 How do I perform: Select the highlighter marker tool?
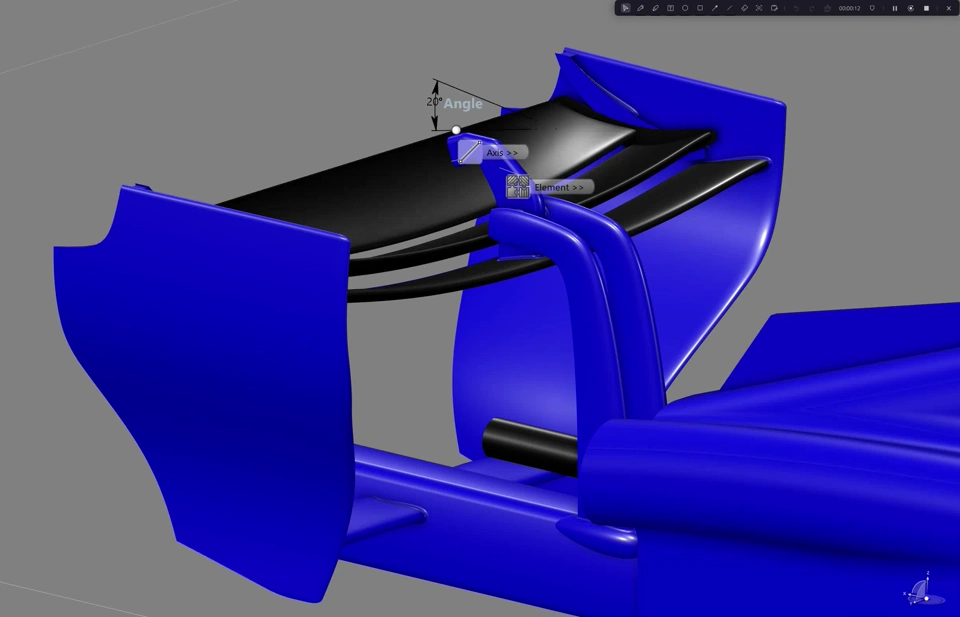(655, 8)
